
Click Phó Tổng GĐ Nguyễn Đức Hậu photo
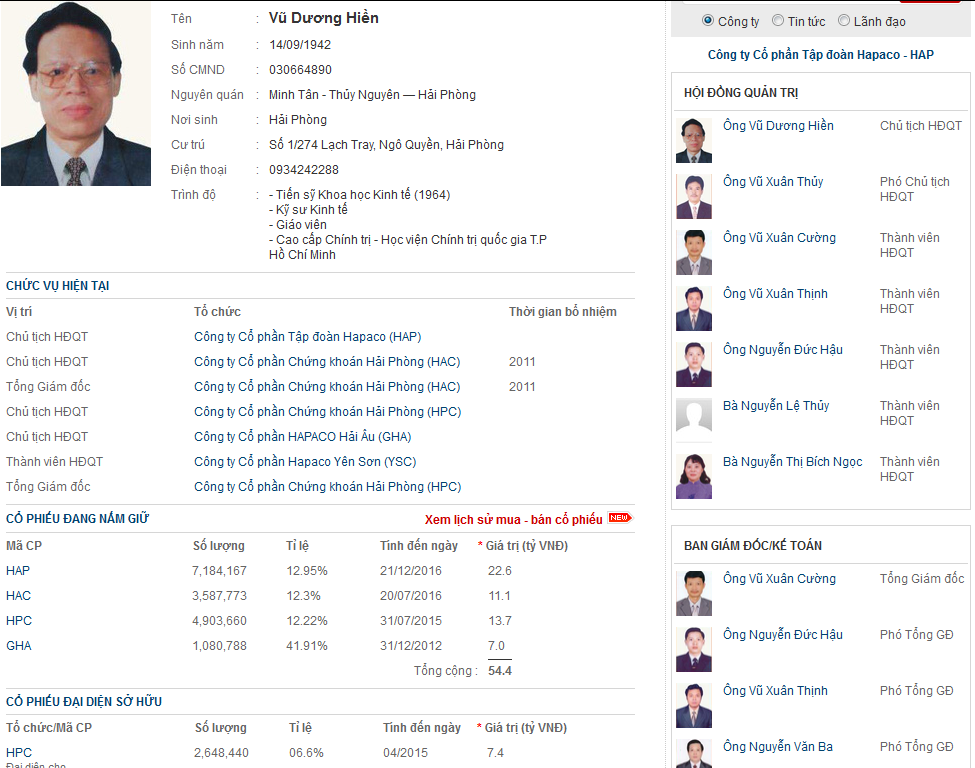(x=694, y=649)
